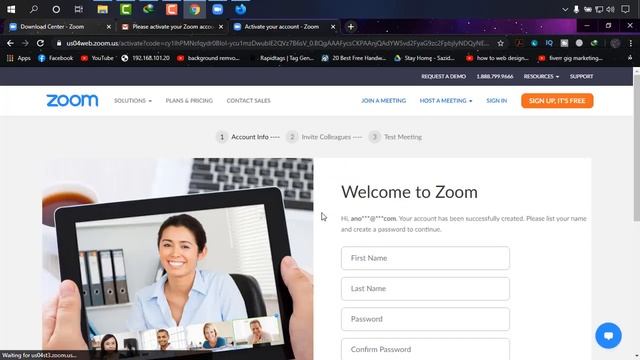
Task: Expand HOST A MEETING dropdown
Action: pos(446,100)
